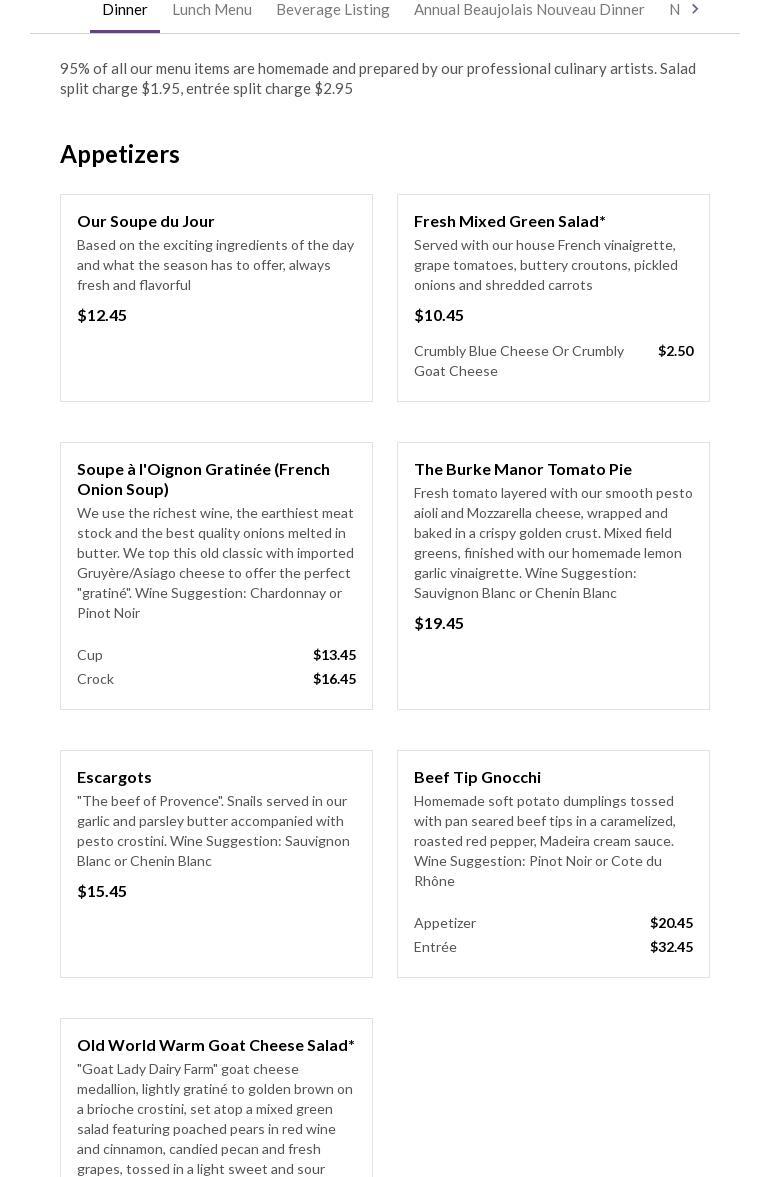This screenshot has height=1177, width=770.
Task: Click the Crock $16.45 option
Action: pos(216,679)
